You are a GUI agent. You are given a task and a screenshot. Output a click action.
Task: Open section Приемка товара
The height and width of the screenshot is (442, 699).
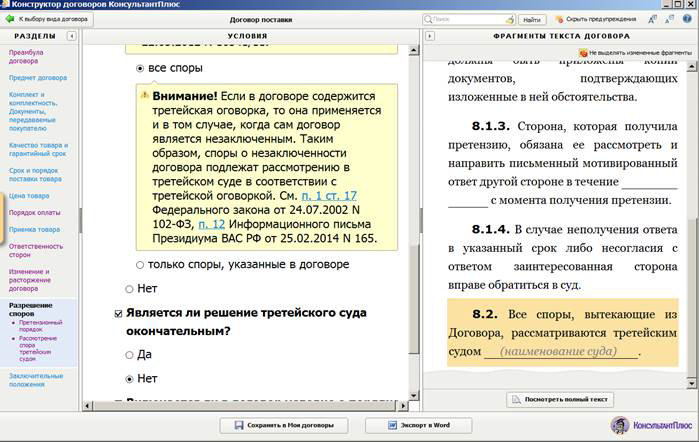(x=34, y=230)
